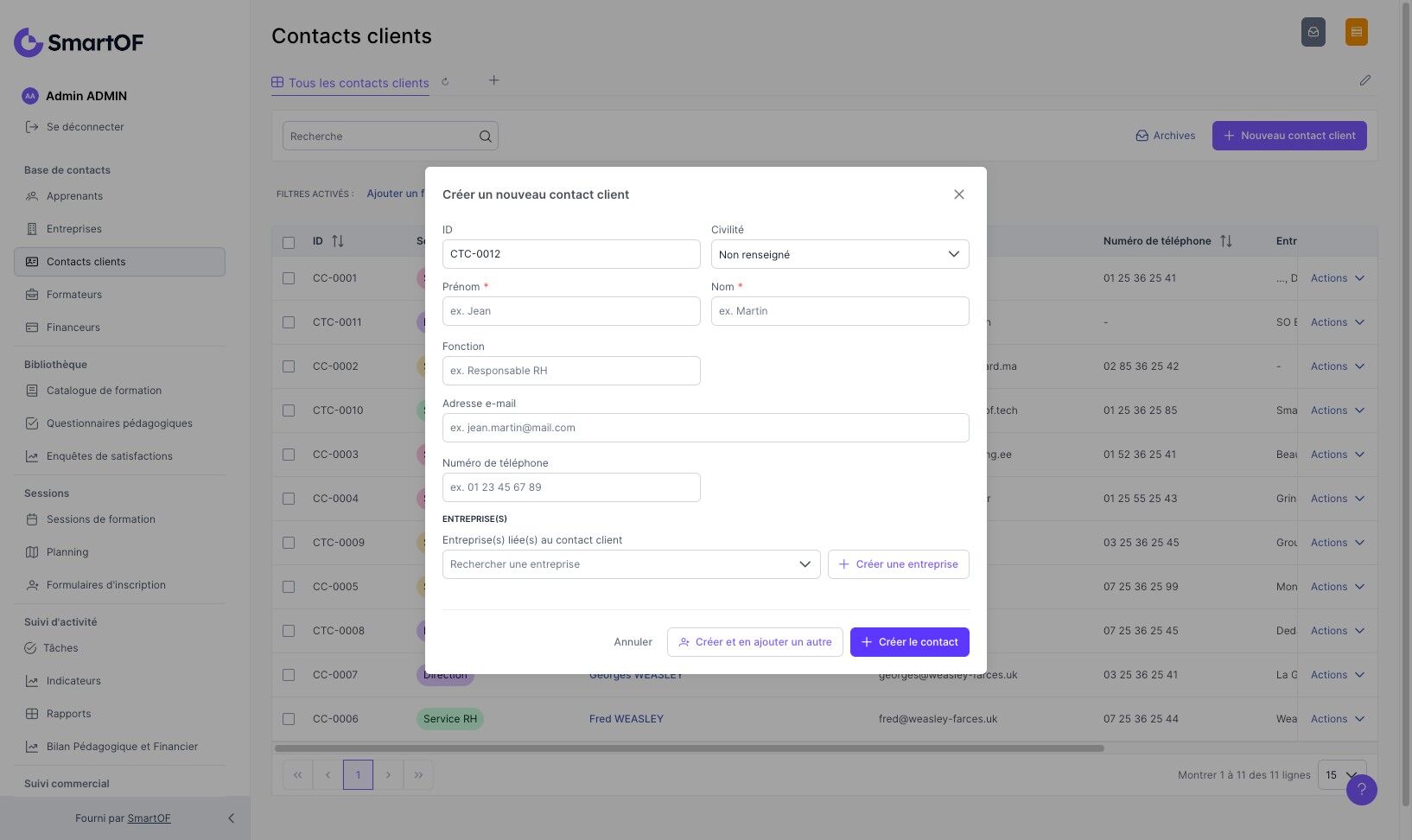Screen dimensions: 1412x840
Task: Expand the Rechercher une entreprise dropdown
Action: (x=631, y=564)
